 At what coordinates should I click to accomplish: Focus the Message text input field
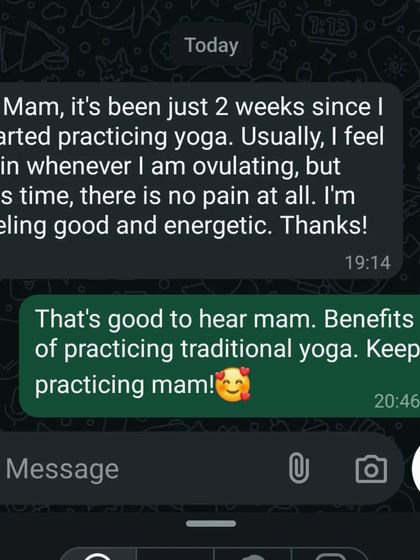(x=143, y=469)
